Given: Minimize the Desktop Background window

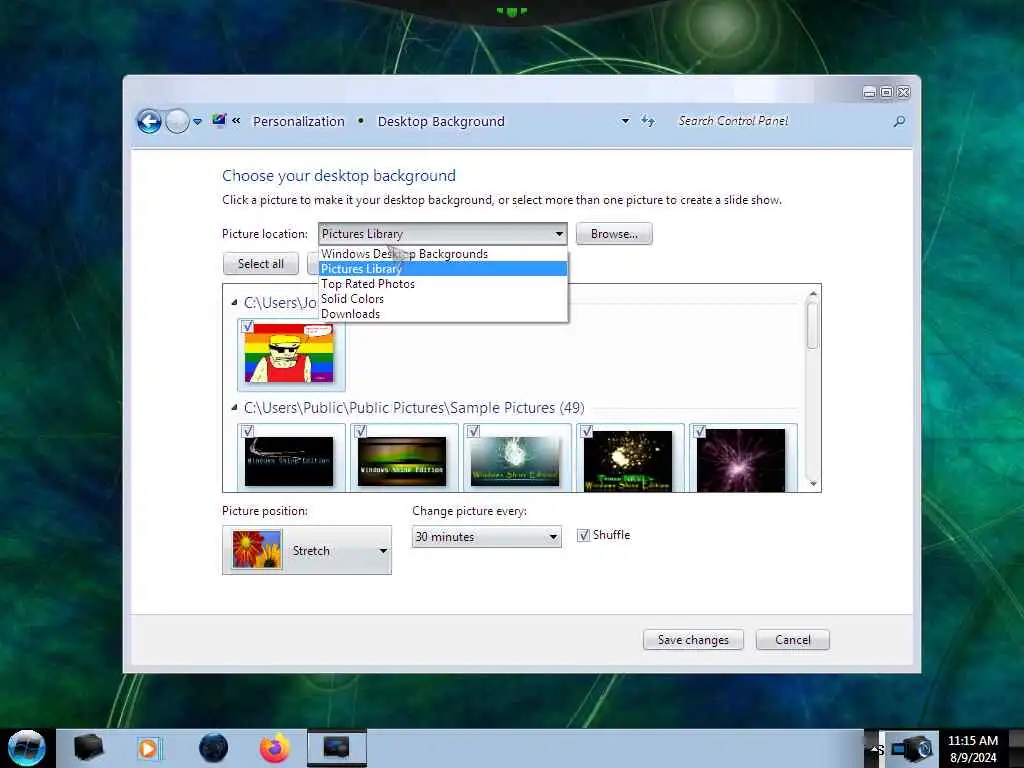Looking at the screenshot, I should [x=869, y=93].
